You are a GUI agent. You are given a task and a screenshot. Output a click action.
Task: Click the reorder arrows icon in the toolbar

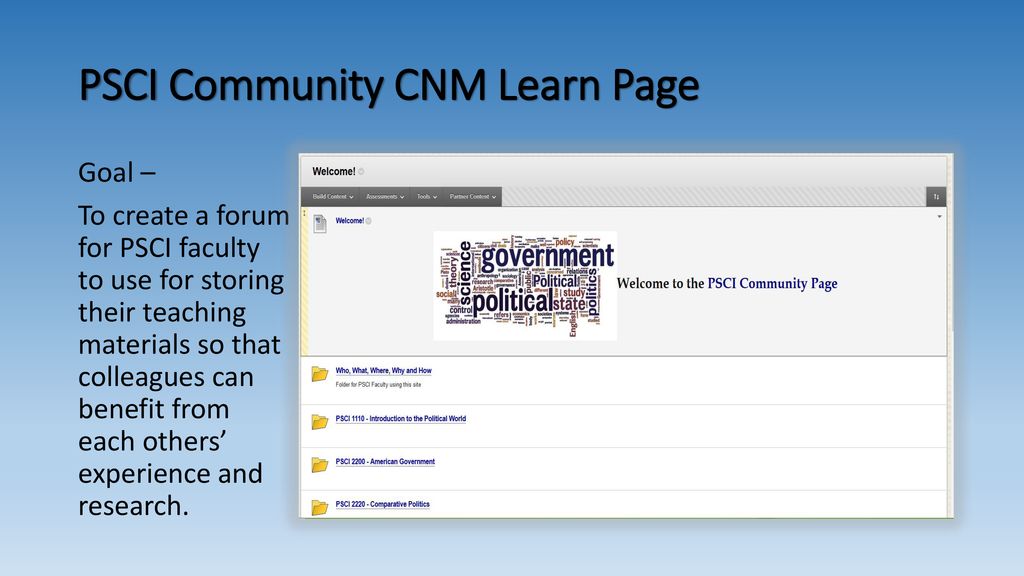(936, 197)
